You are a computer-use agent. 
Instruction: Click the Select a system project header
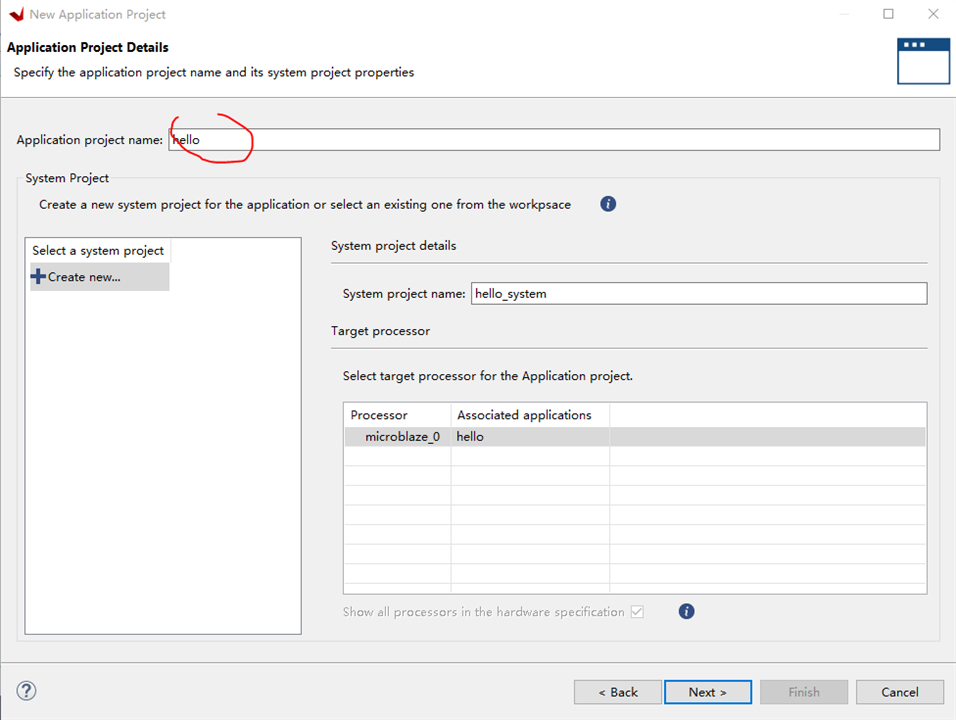pyautogui.click(x=98, y=251)
